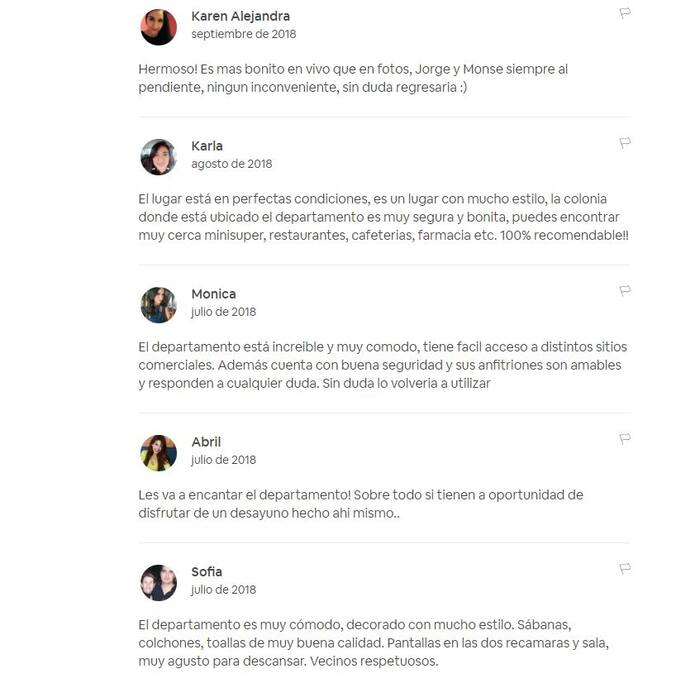Viewport: 681px width, 683px height.
Task: Flag Monica's review
Action: [625, 291]
